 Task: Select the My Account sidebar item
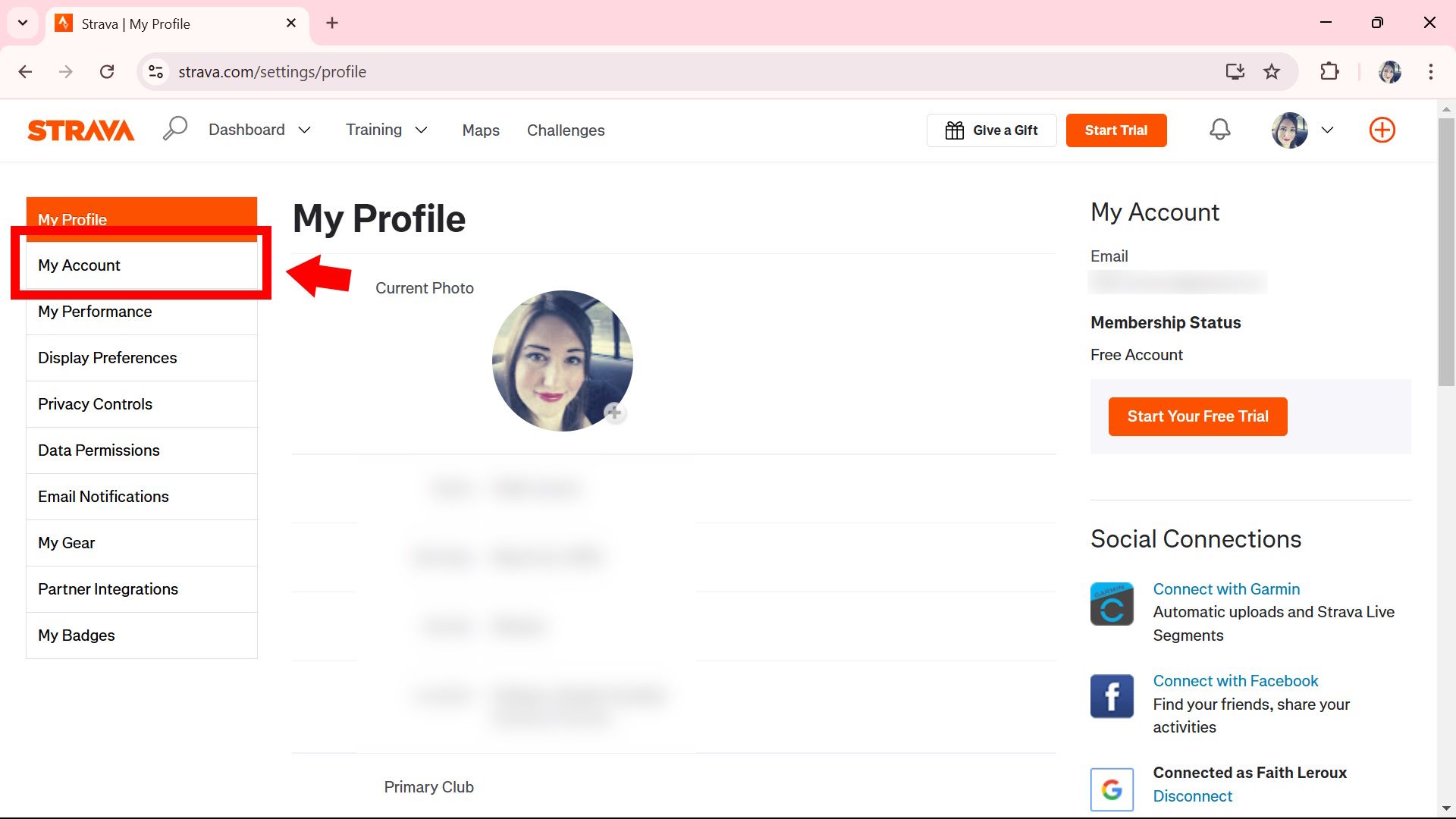[x=141, y=265]
